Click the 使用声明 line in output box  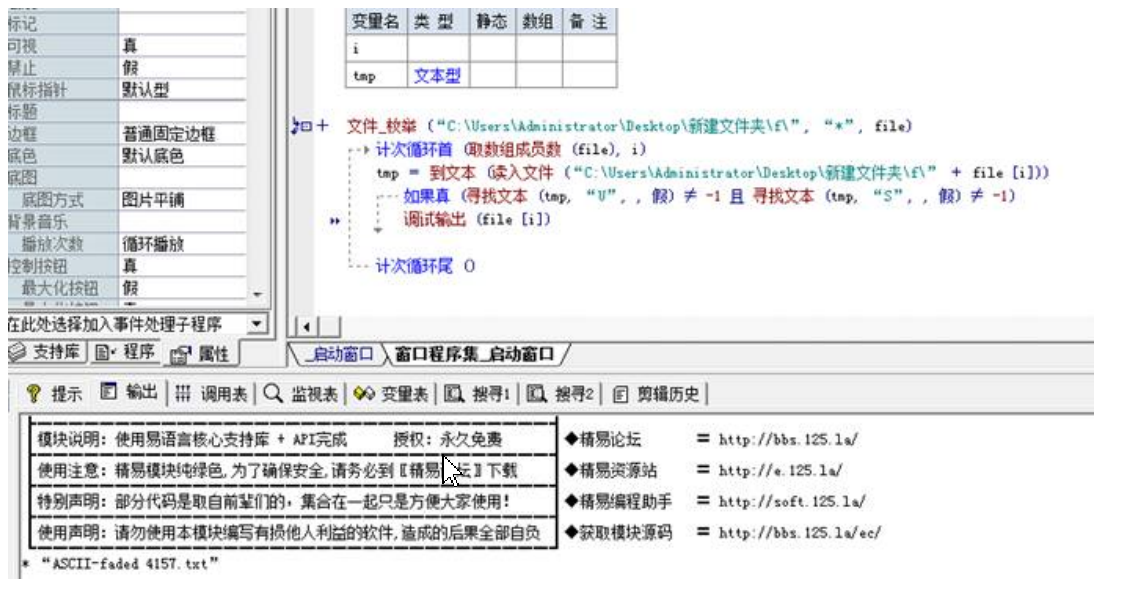[x=289, y=533]
